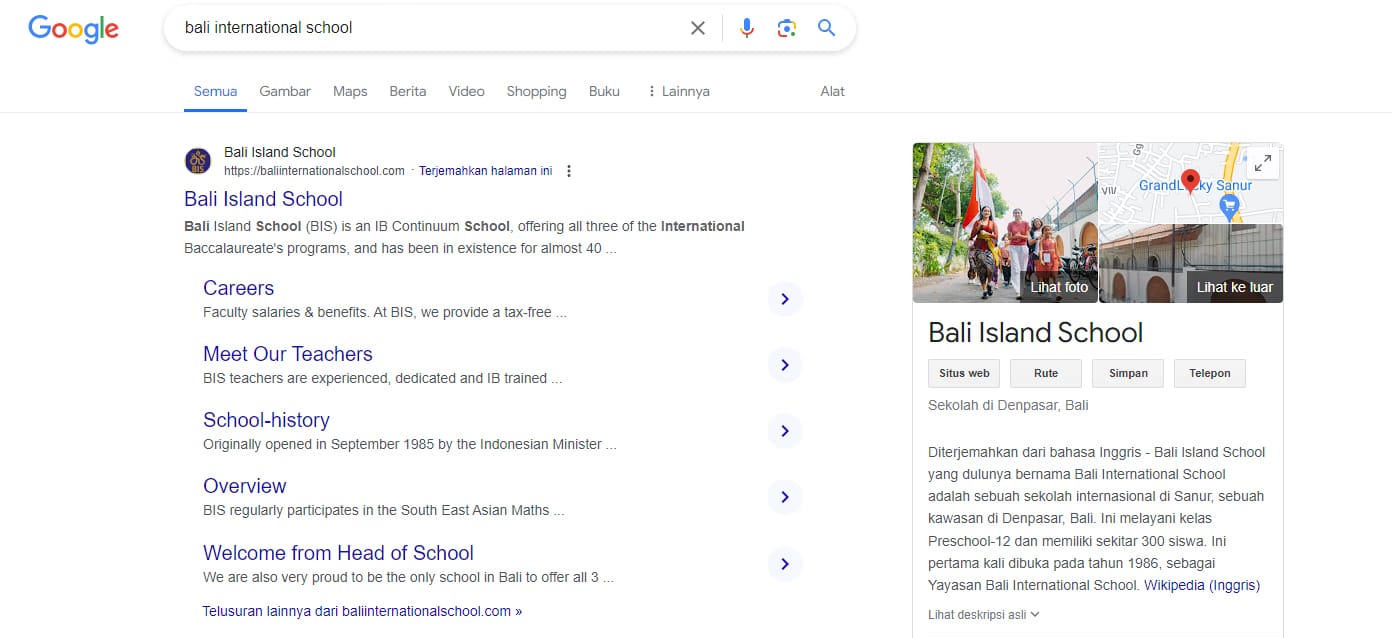Open Welcome from Head of School link
Screen dimensions: 1392x638
pyautogui.click(x=338, y=553)
